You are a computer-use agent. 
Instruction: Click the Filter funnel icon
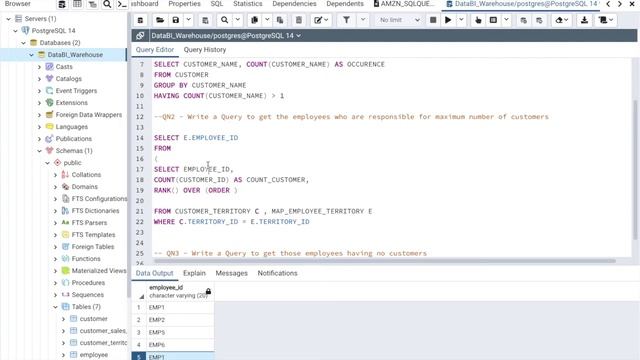pyautogui.click(x=346, y=20)
